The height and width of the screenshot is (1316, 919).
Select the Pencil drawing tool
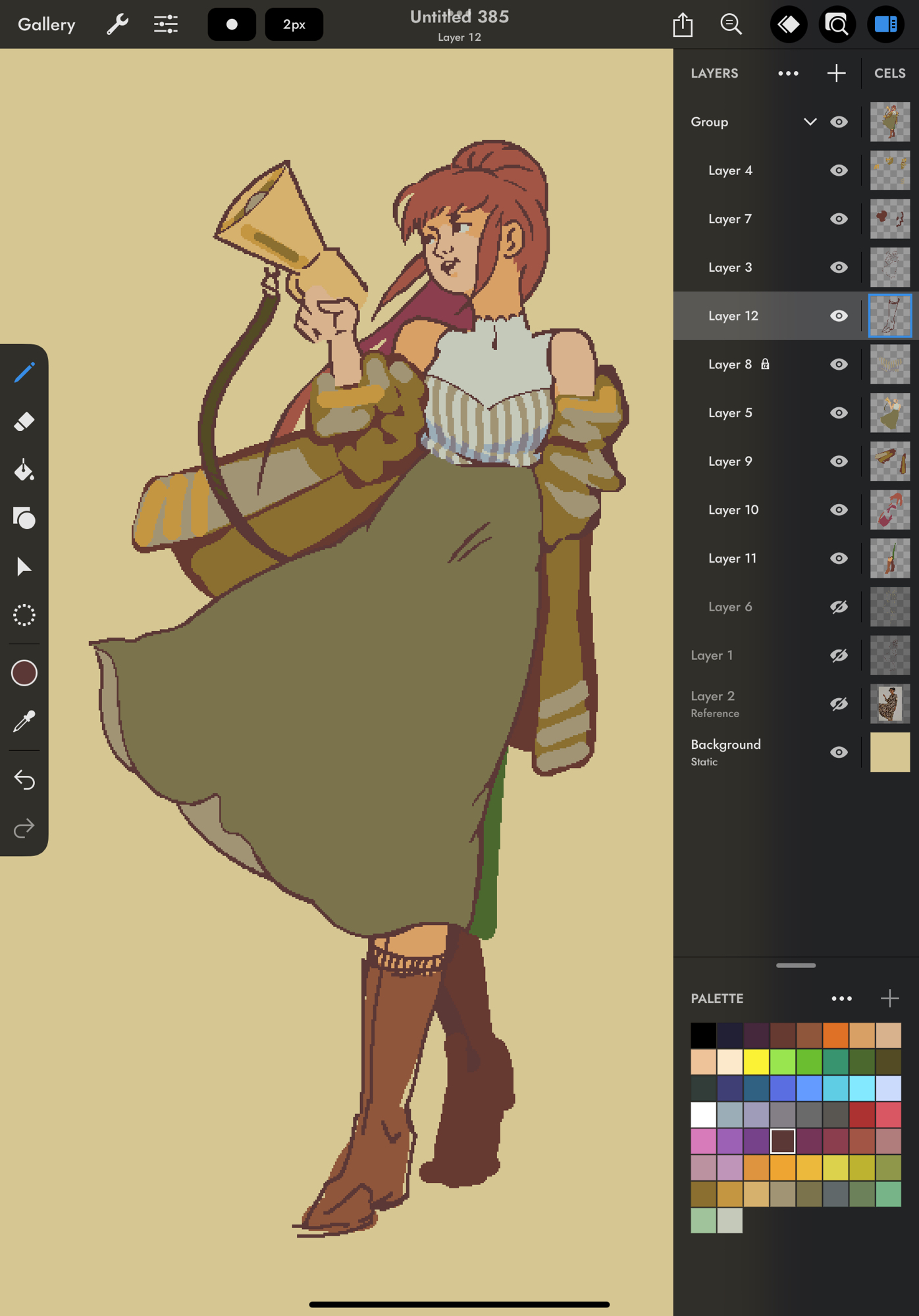pos(24,373)
